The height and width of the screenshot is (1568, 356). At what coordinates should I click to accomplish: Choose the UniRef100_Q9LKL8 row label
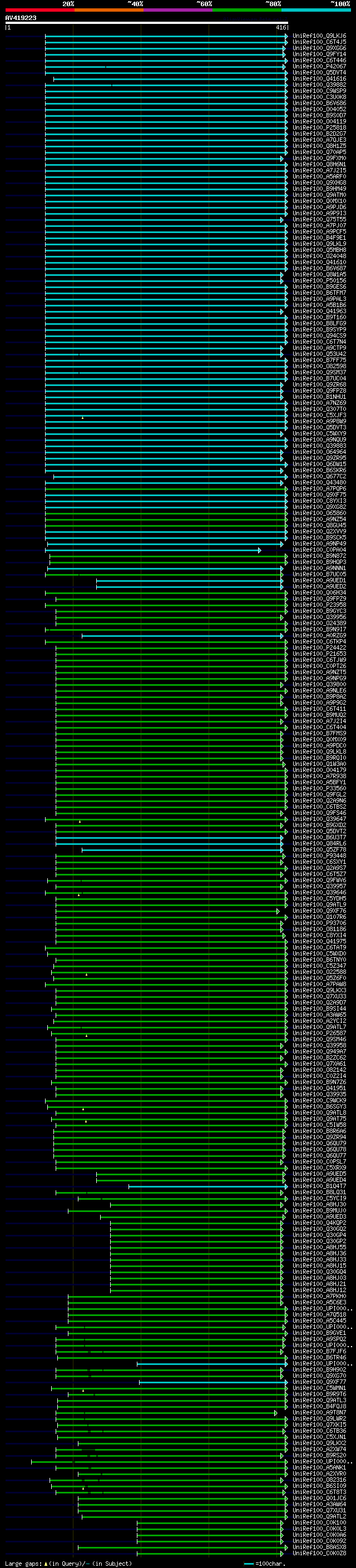[x=319, y=752]
